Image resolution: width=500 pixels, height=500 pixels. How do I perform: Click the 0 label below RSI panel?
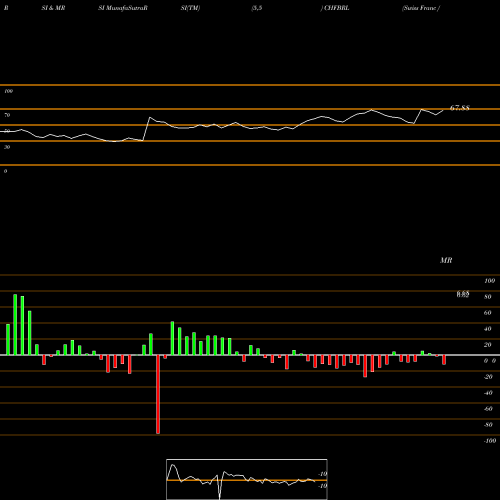(x=5, y=171)
